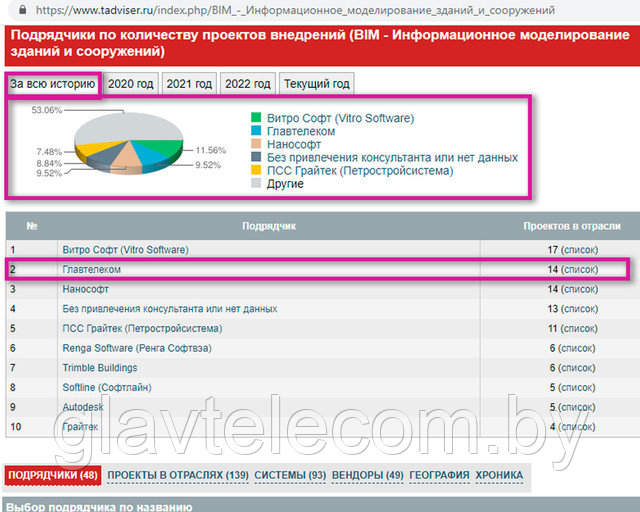Open Главтелеком link in table row 2

[91, 269]
